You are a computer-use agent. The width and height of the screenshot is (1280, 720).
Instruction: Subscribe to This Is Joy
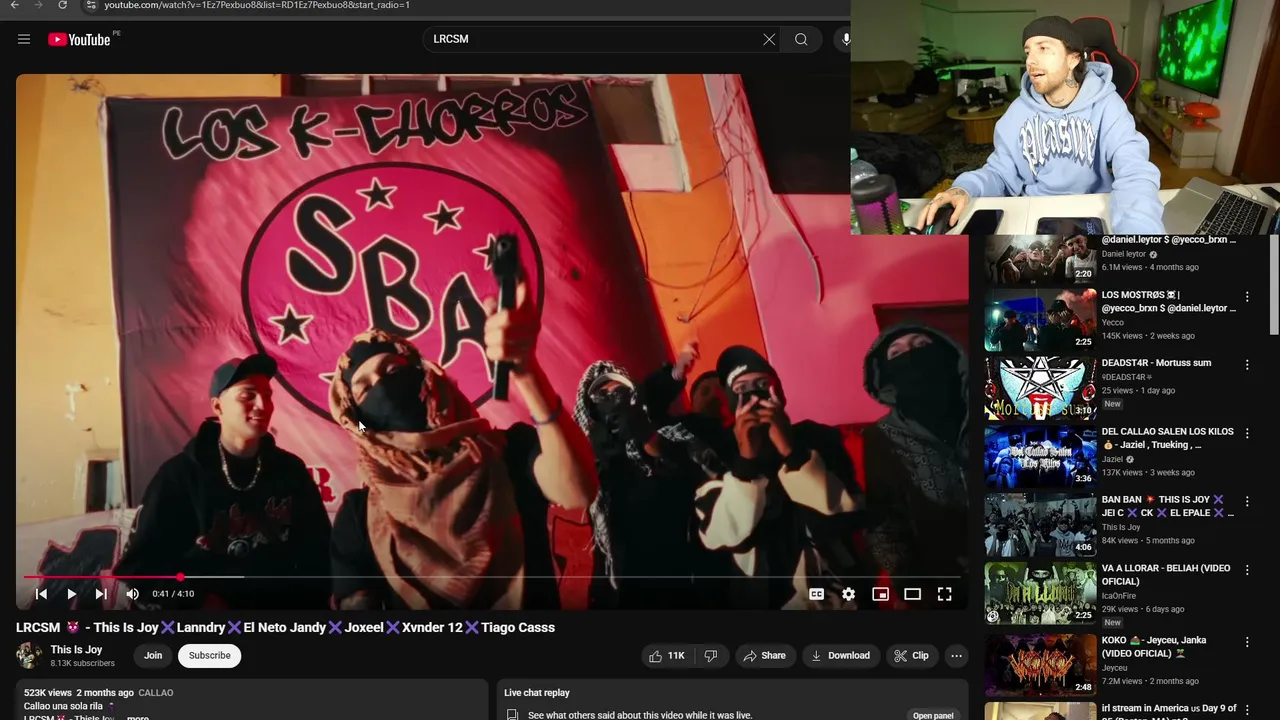[x=210, y=656]
